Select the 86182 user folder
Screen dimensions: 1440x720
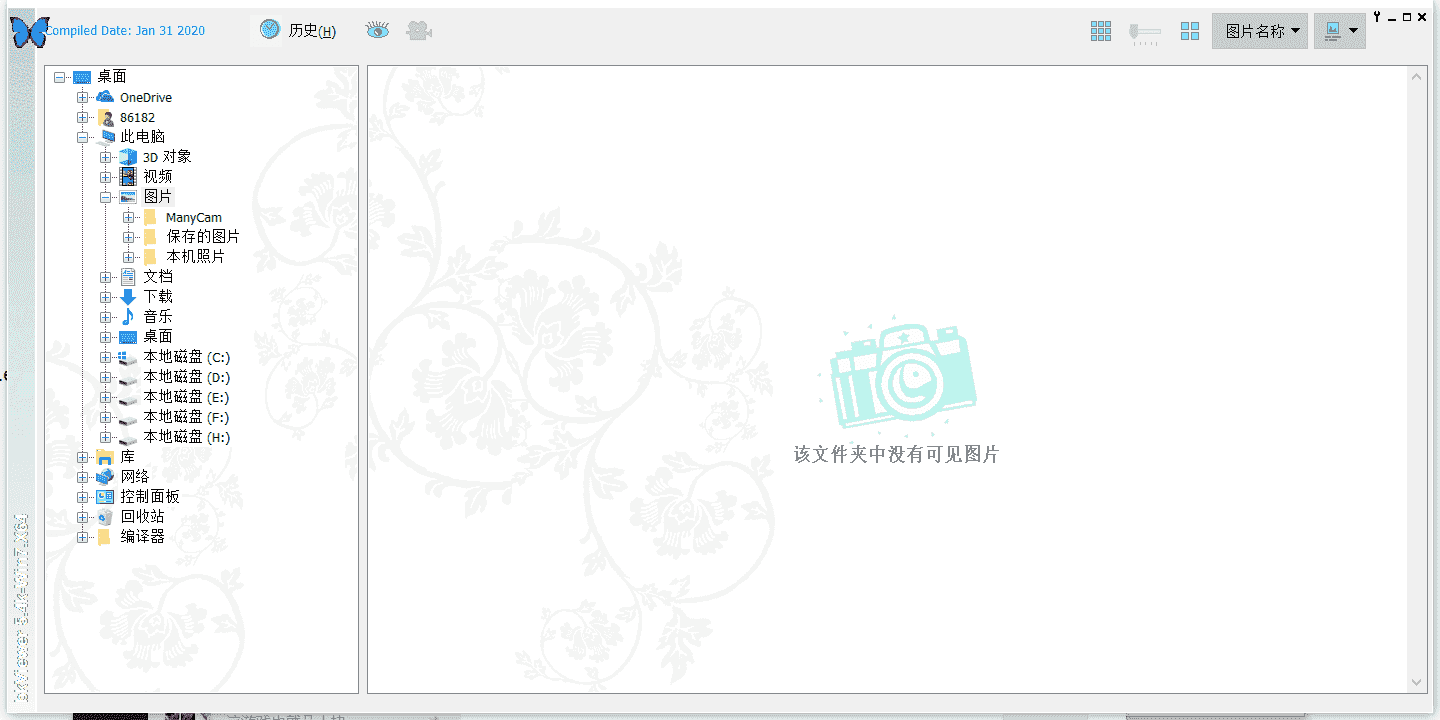point(138,117)
